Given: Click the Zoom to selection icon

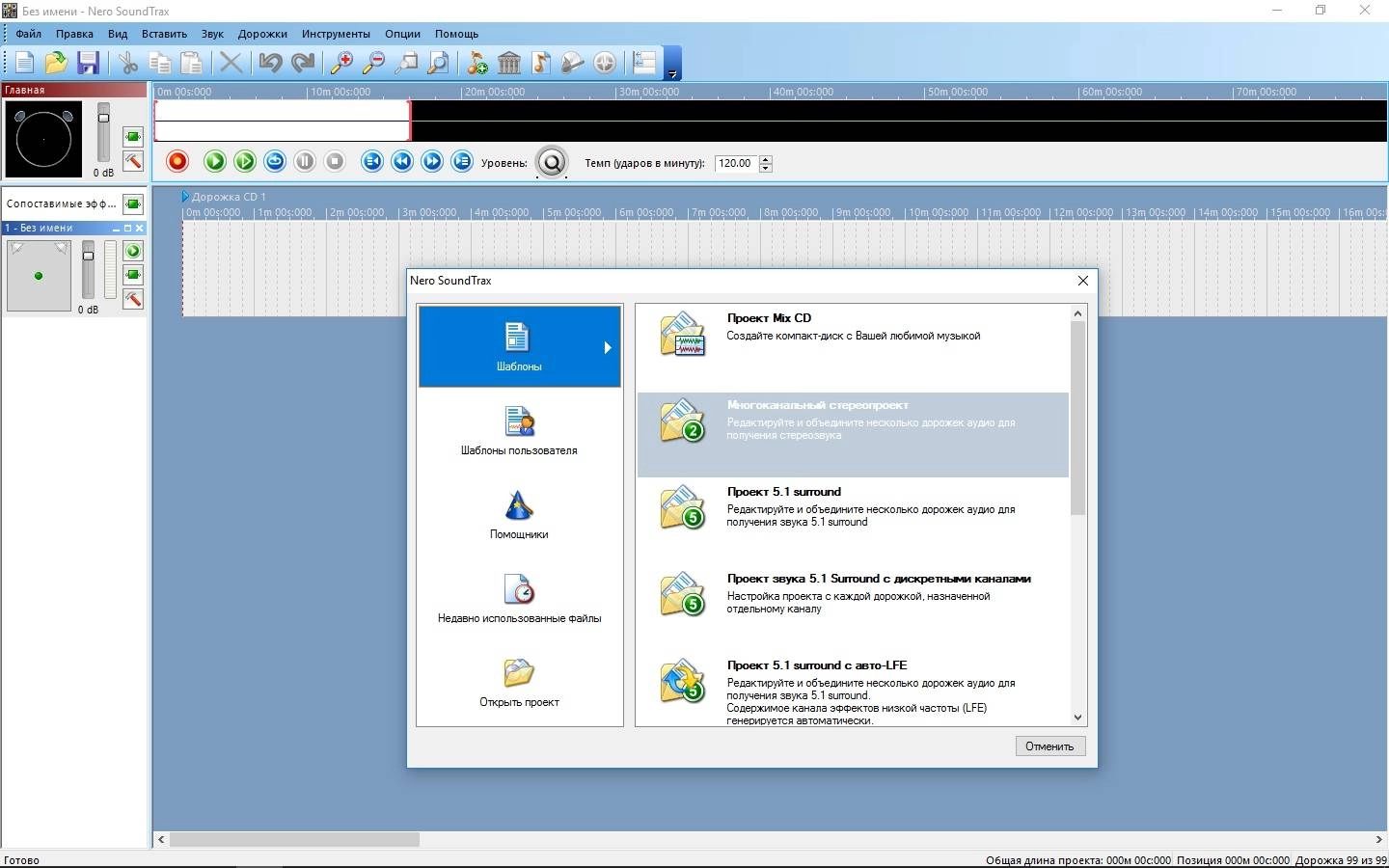Looking at the screenshot, I should pyautogui.click(x=406, y=64).
